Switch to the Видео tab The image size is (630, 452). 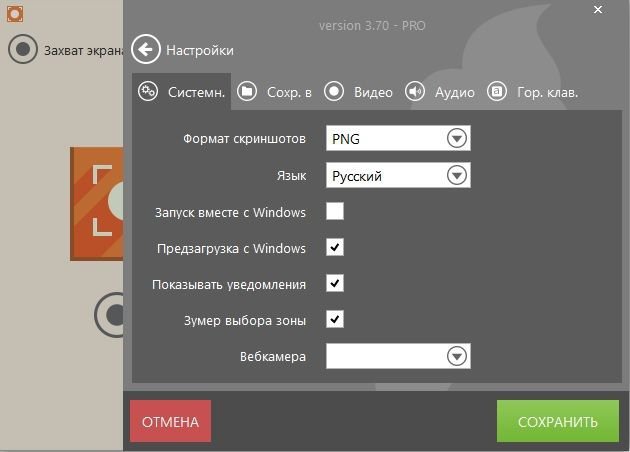coord(358,92)
